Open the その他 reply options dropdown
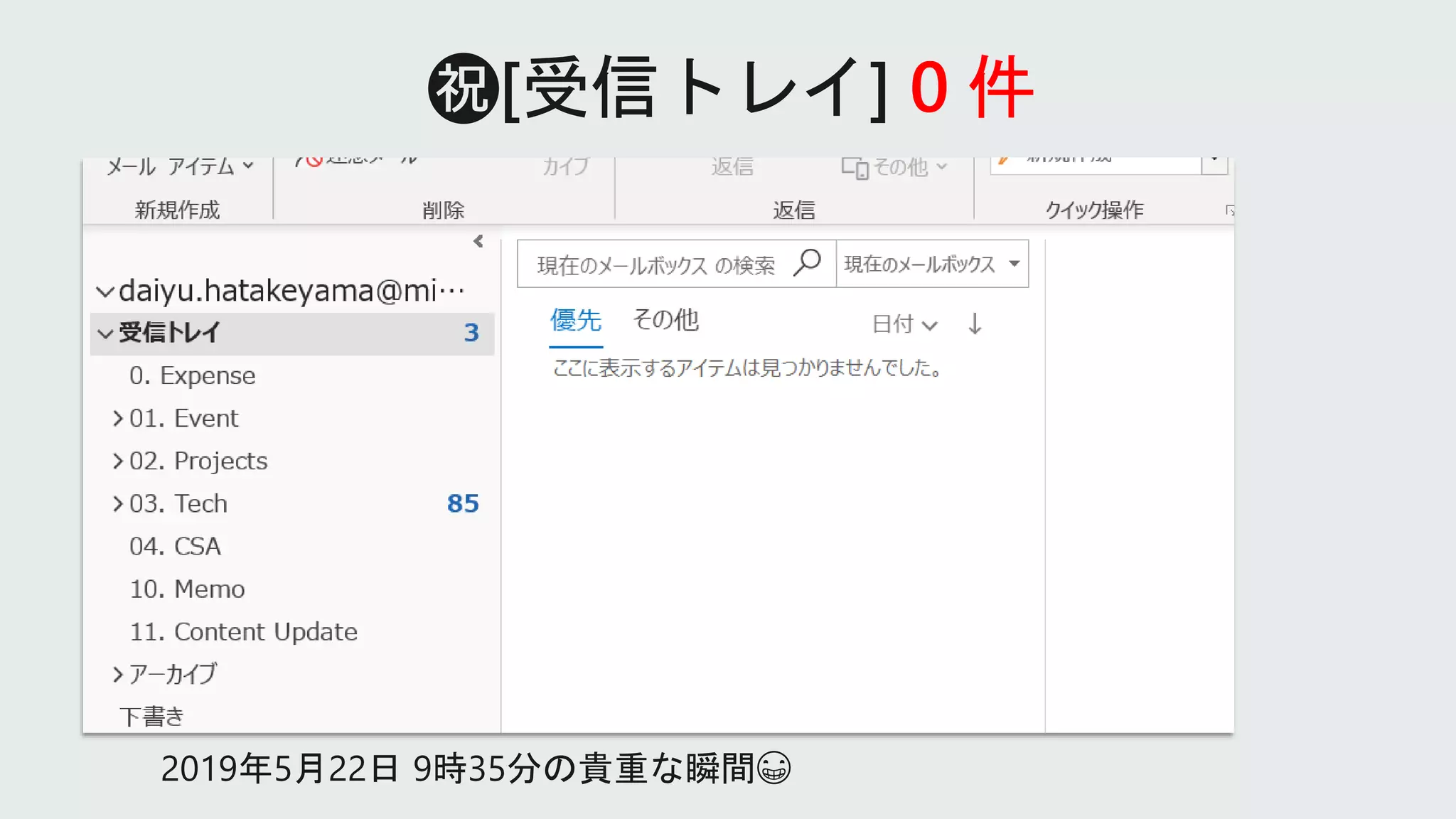This screenshot has width=1456, height=819. pyautogui.click(x=895, y=167)
